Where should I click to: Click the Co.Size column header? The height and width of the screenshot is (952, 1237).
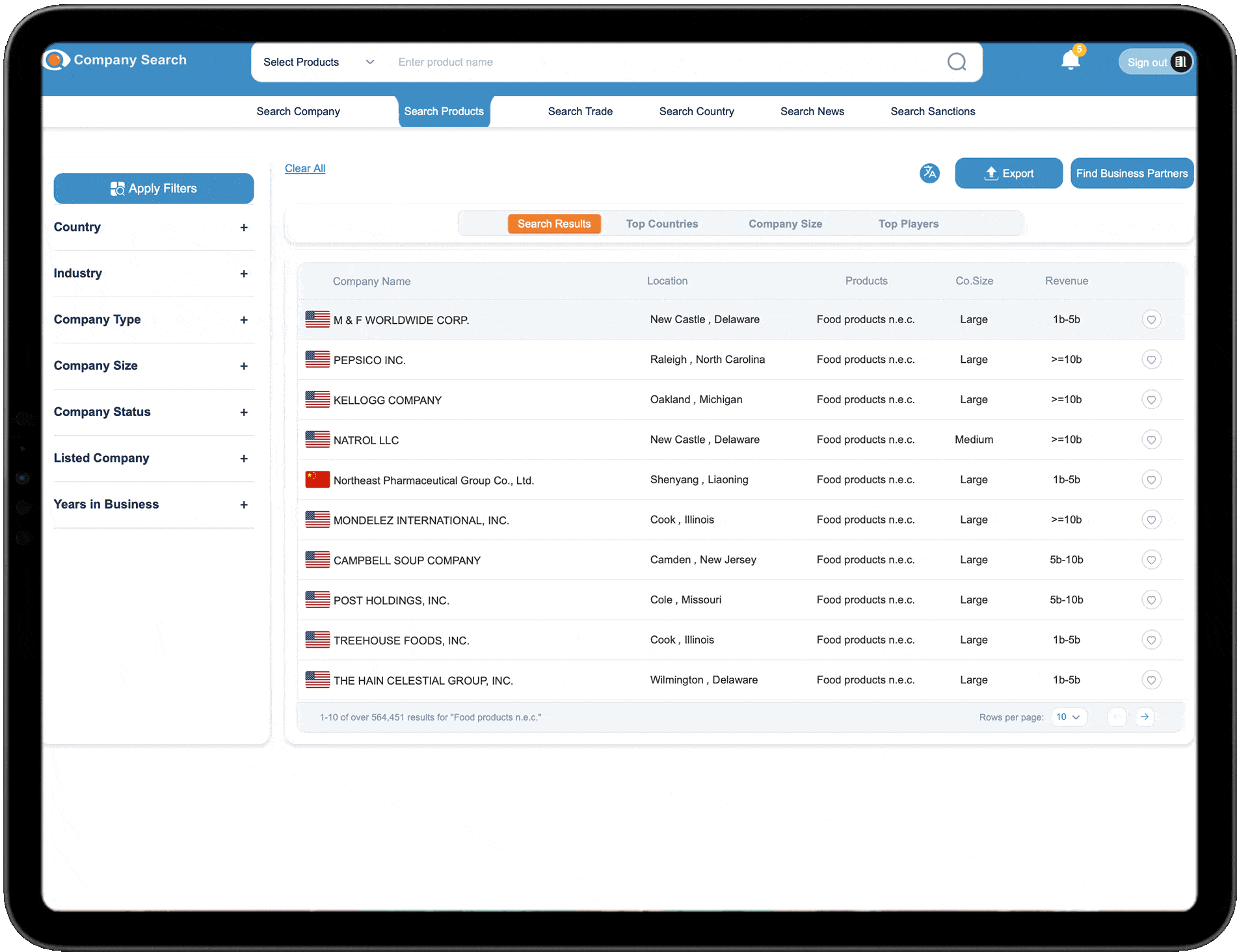tap(974, 281)
